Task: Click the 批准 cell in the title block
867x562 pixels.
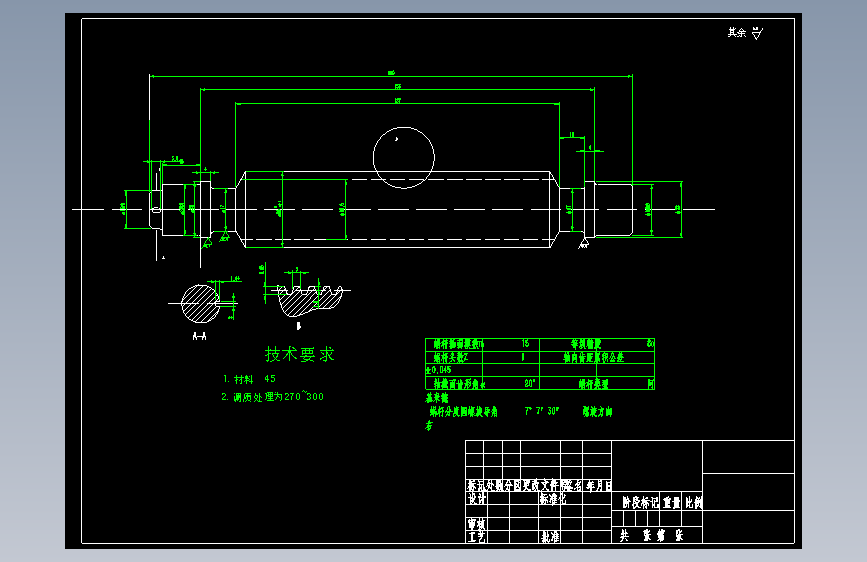Action: (550, 537)
